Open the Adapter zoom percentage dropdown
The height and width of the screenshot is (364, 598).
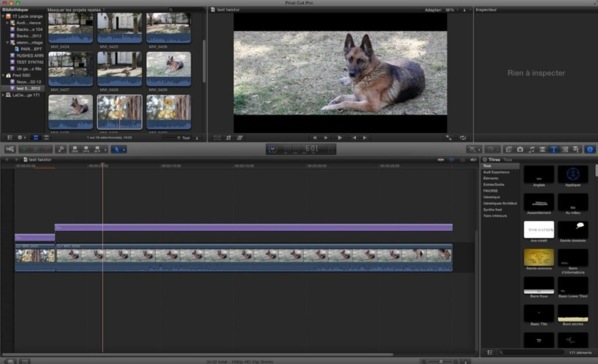pyautogui.click(x=441, y=10)
